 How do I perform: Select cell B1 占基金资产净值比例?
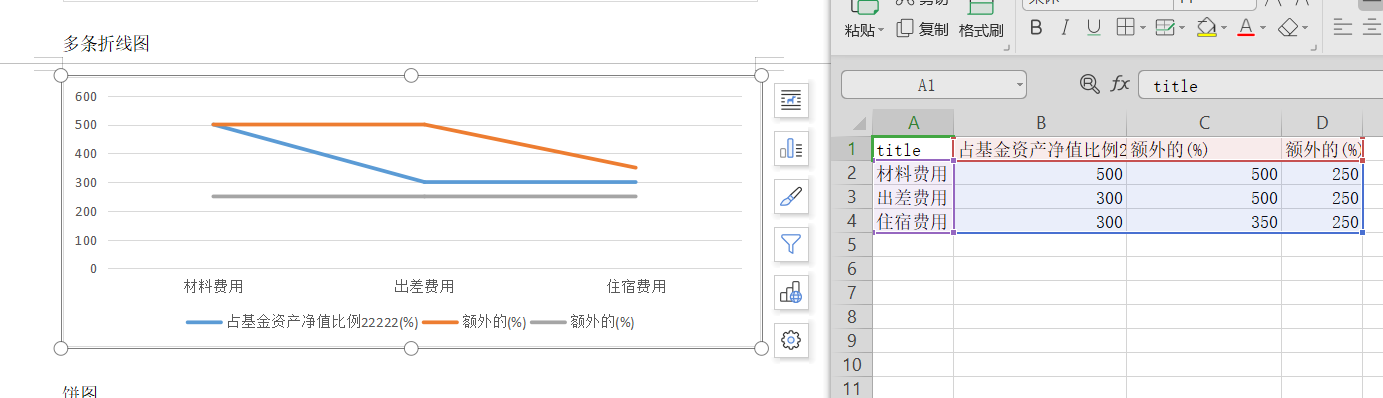[x=1040, y=150]
